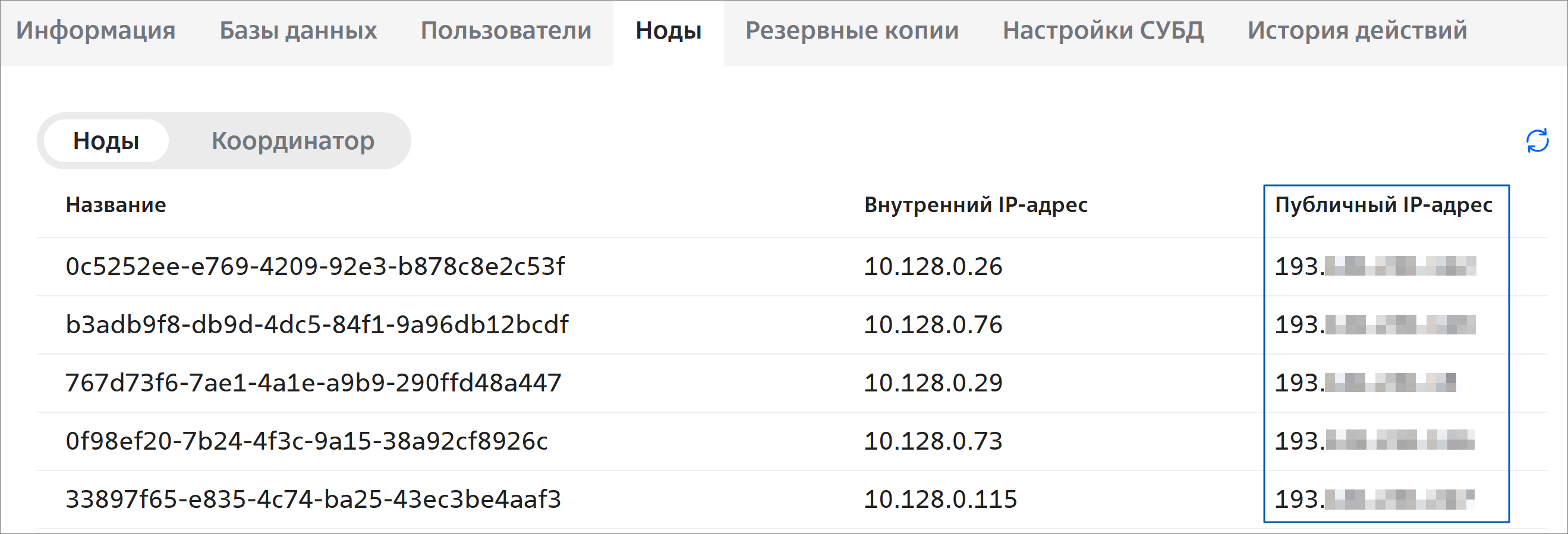Go to the Пользователи tab
This screenshot has width=1568, height=534.
[x=506, y=30]
